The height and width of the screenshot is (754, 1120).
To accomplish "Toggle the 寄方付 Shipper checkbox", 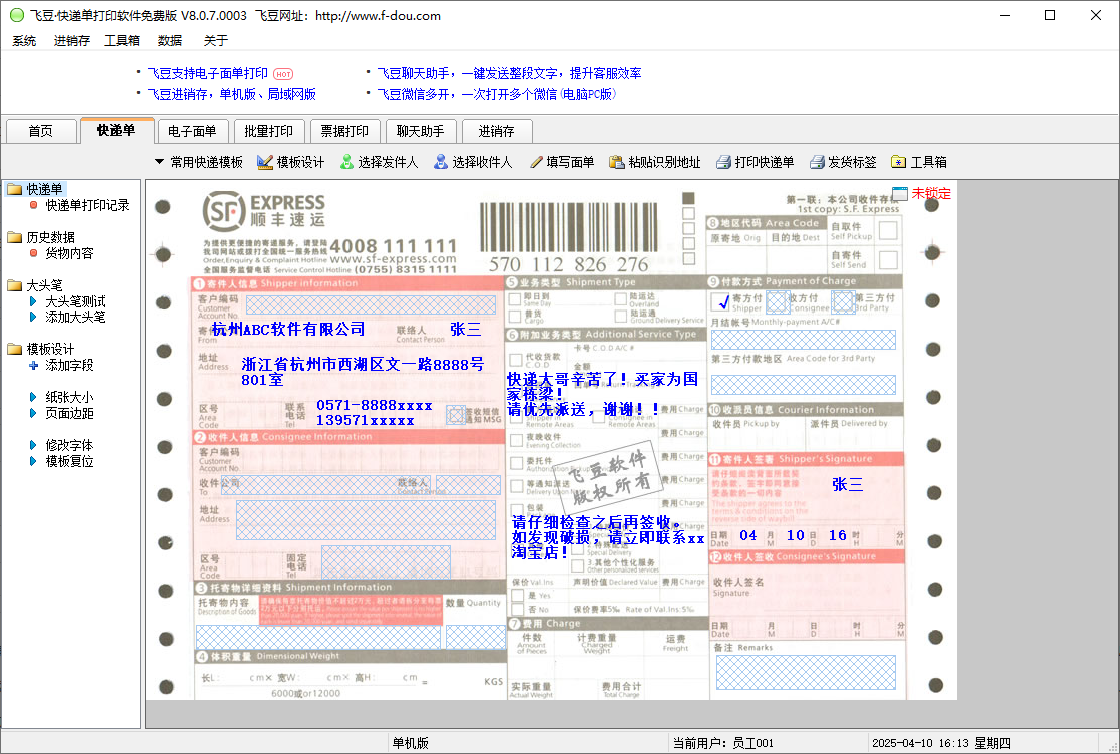I will (723, 301).
